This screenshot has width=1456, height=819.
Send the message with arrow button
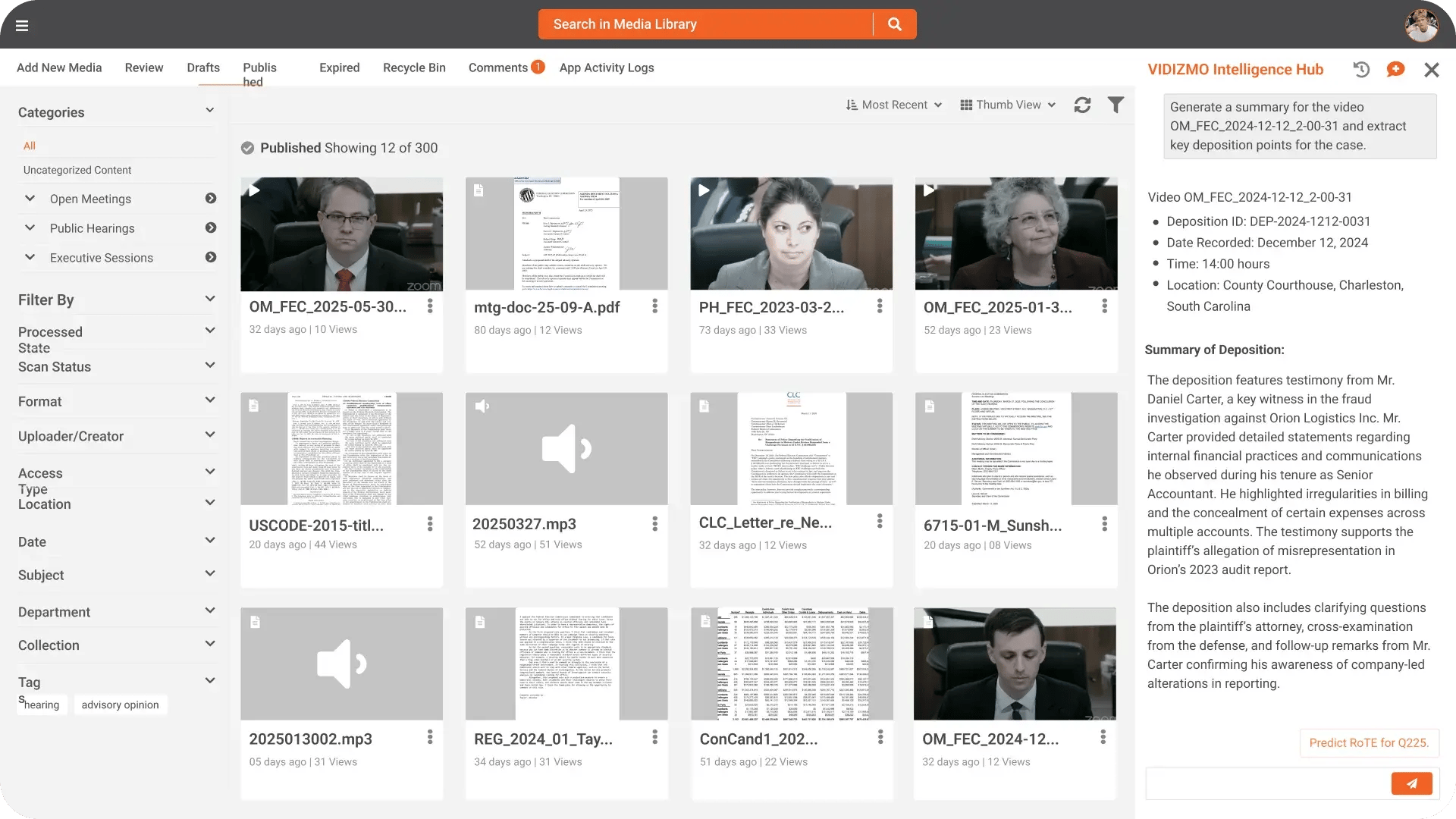(x=1411, y=783)
